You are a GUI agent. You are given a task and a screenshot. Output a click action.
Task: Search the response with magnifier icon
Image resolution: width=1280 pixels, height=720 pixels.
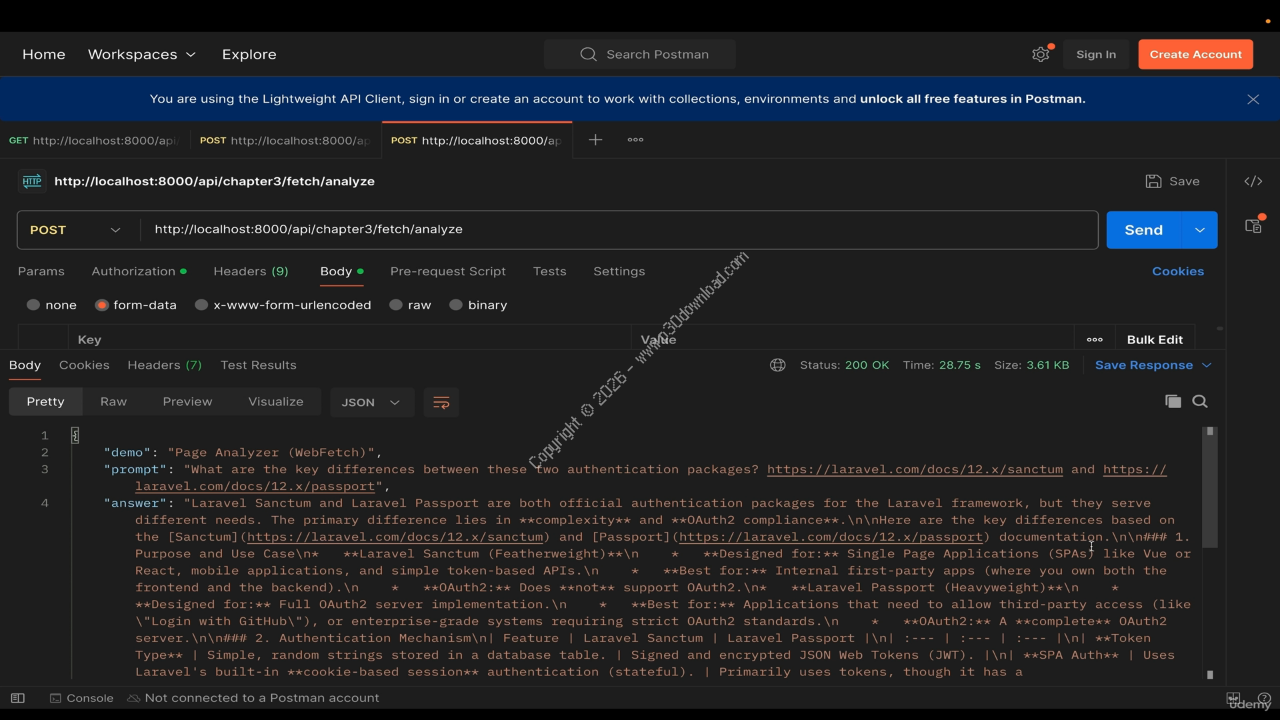pyautogui.click(x=1200, y=401)
